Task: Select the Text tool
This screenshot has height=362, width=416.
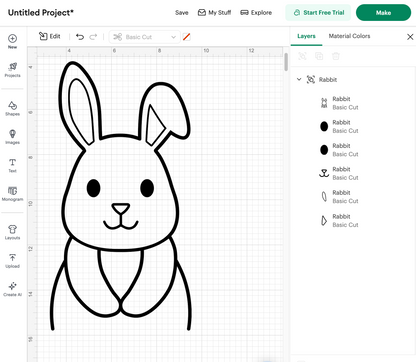Action: pos(12,162)
